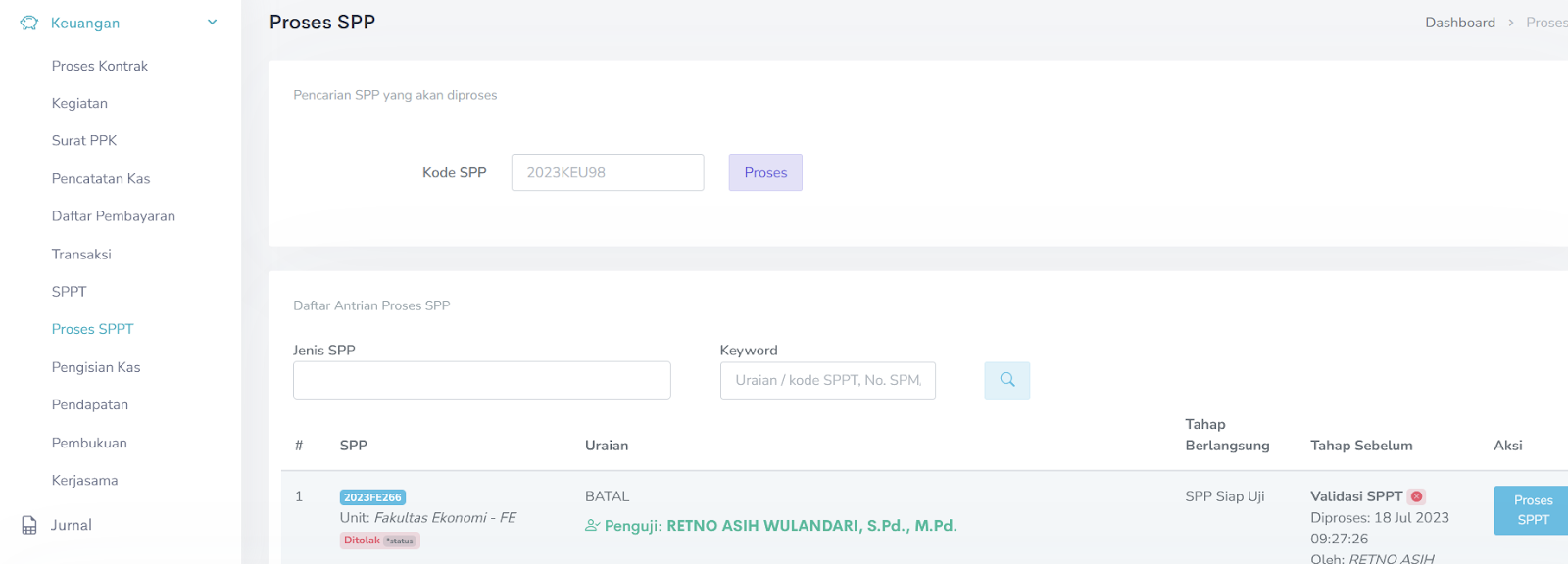Click the Penguji user icon

tap(592, 526)
